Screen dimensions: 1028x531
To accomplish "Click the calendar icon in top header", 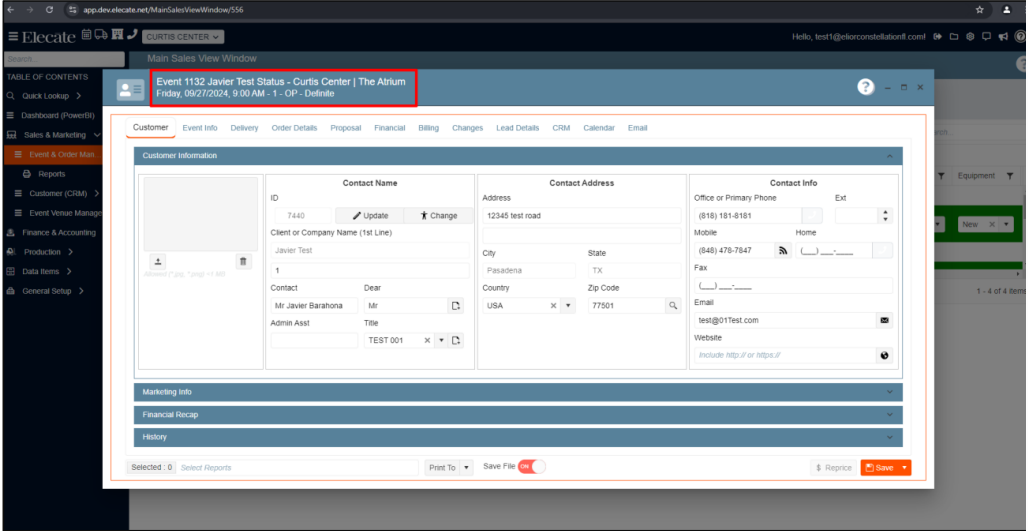I will pos(87,35).
